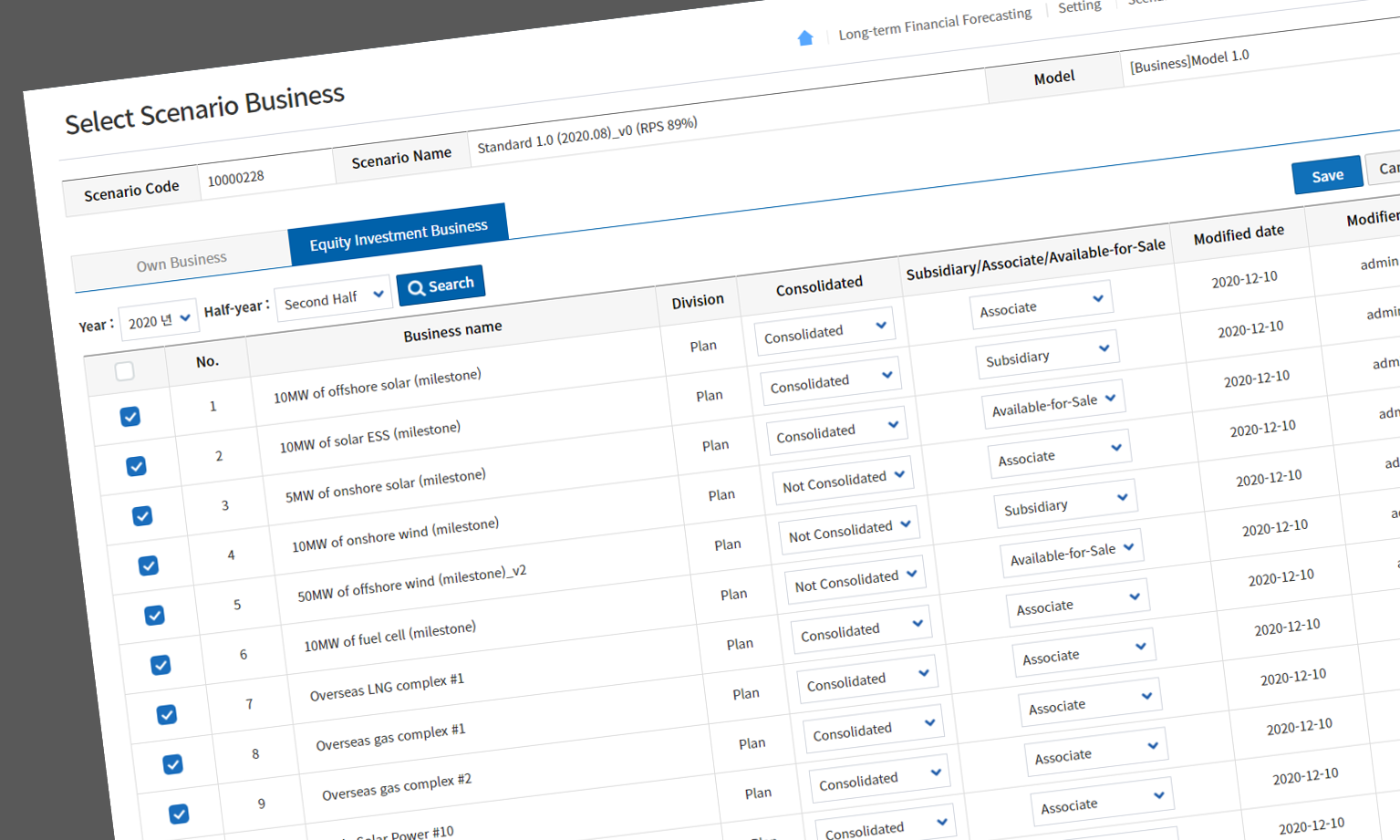Click the Scenario Name field value
1400x840 pixels.
[587, 135]
